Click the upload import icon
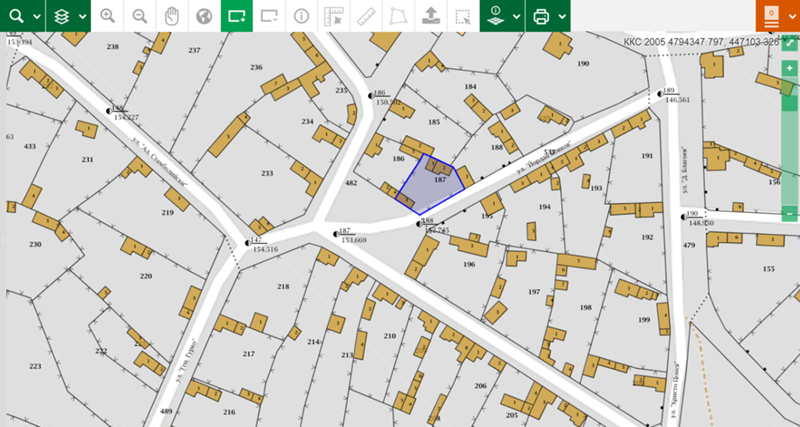The width and height of the screenshot is (800, 427). (430, 16)
